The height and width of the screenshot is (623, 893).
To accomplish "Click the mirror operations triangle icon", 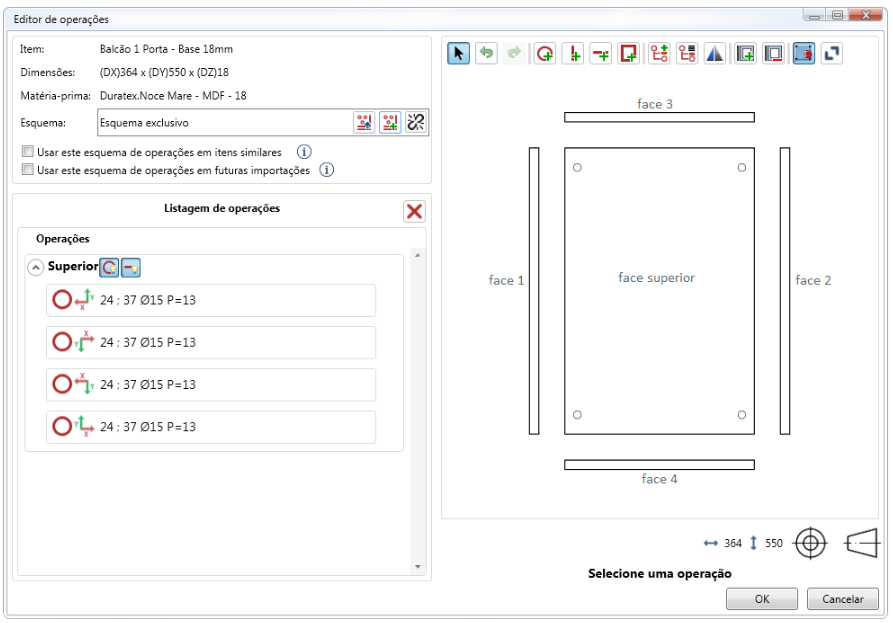I will coord(714,54).
